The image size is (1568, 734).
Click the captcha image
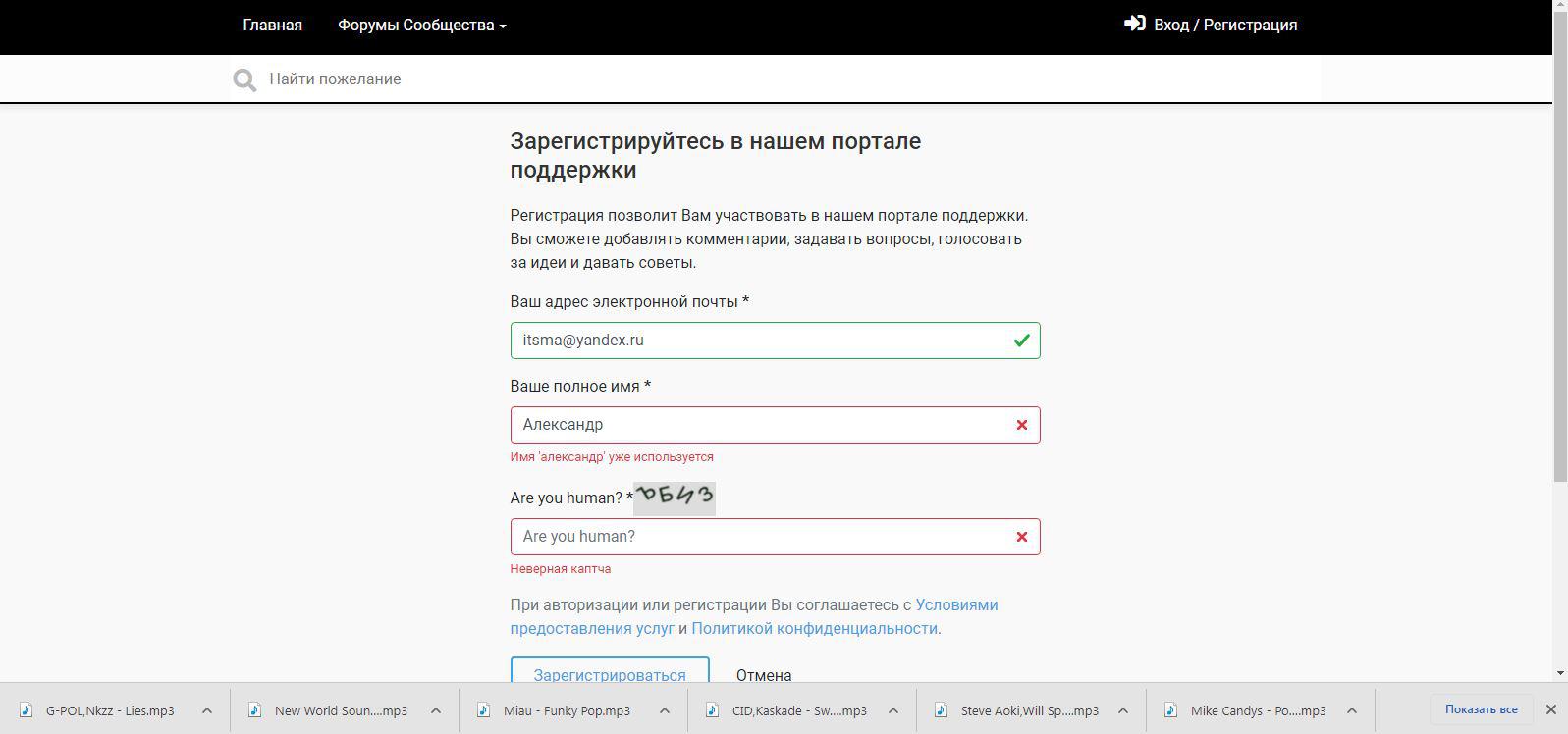coord(675,498)
